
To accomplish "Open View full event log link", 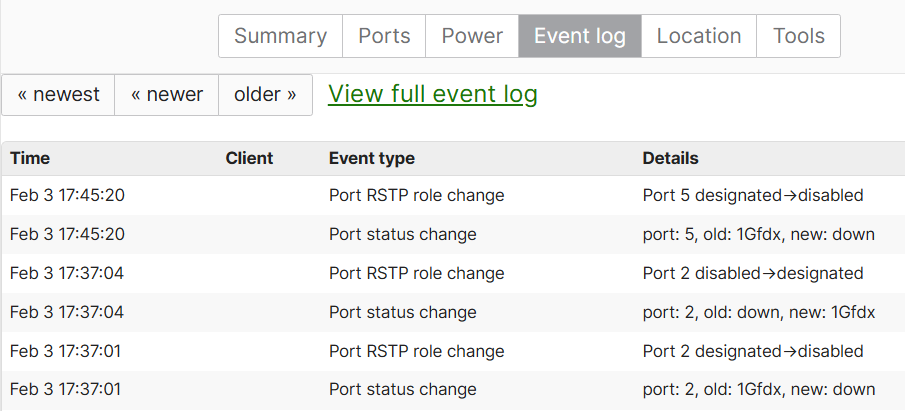I will coord(433,94).
